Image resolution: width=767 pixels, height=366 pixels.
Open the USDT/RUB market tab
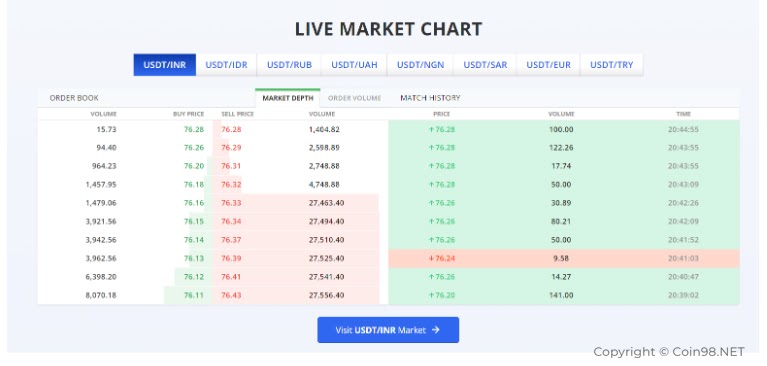(289, 65)
